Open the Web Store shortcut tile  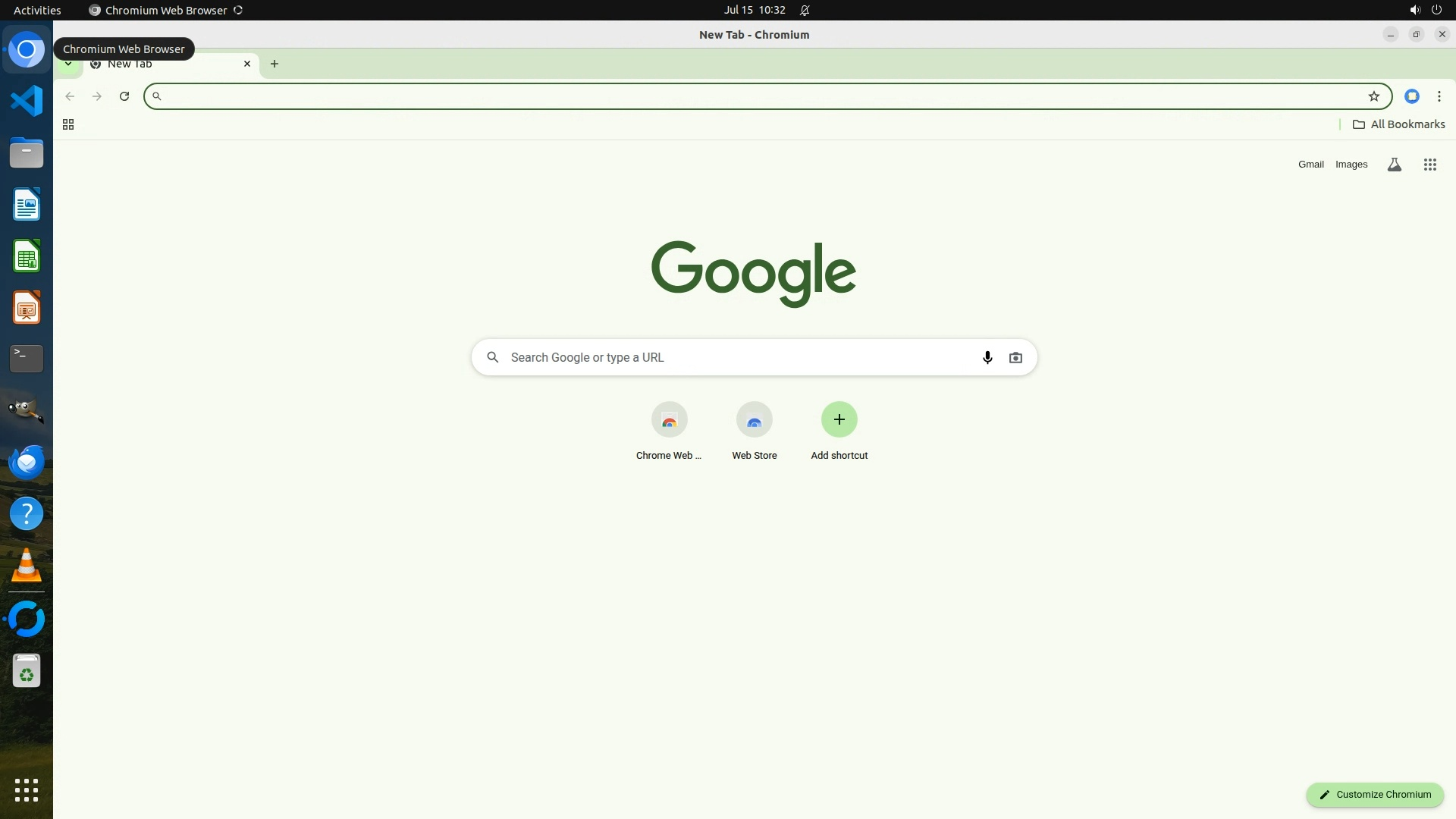coord(754,420)
